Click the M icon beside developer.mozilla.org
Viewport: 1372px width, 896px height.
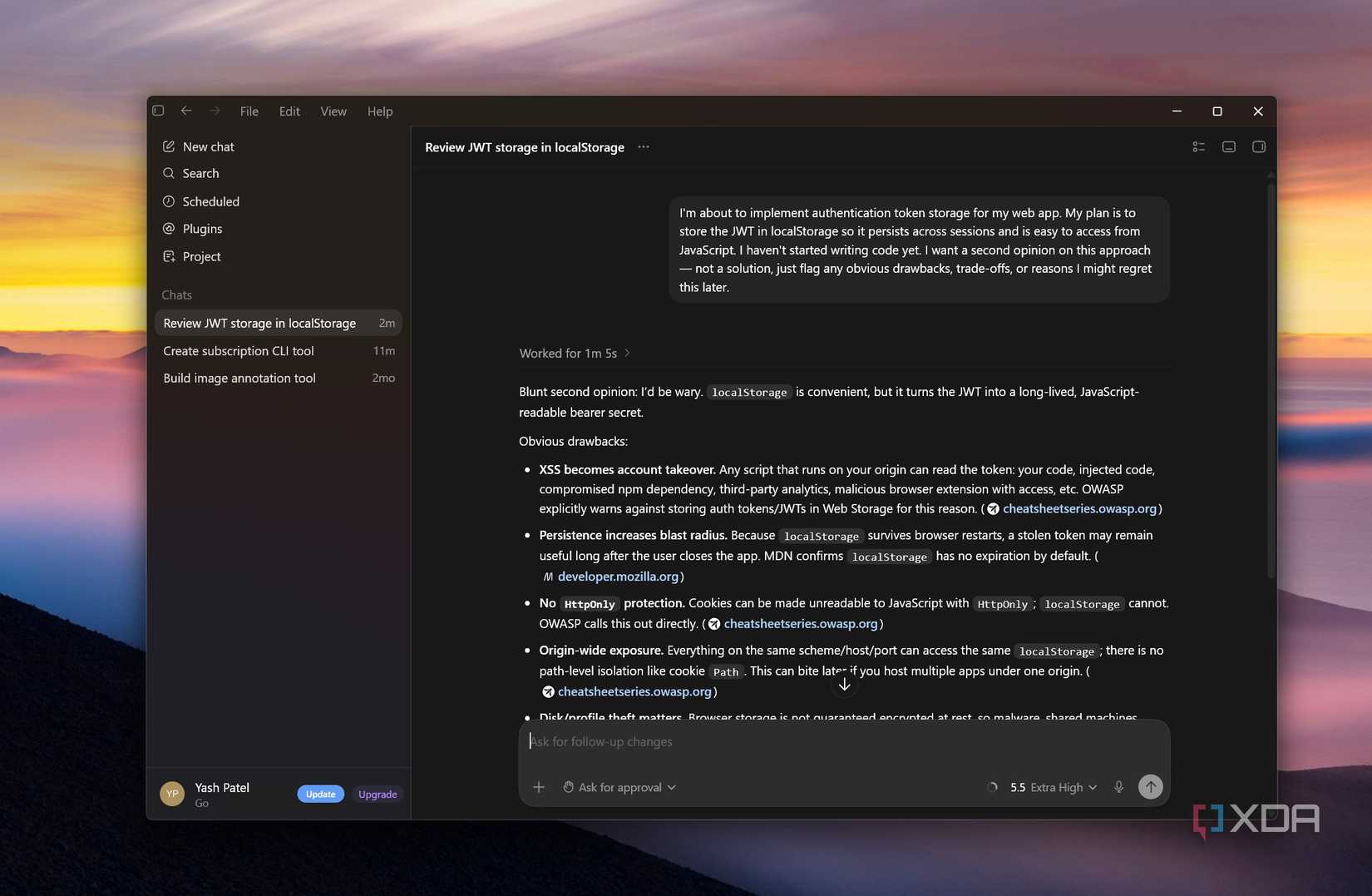(548, 577)
